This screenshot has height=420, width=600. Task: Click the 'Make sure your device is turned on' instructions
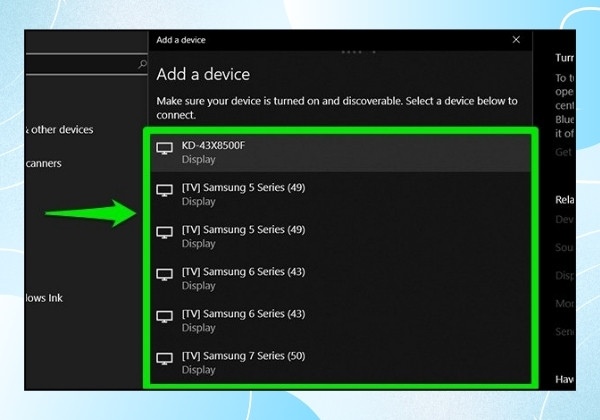(337, 108)
